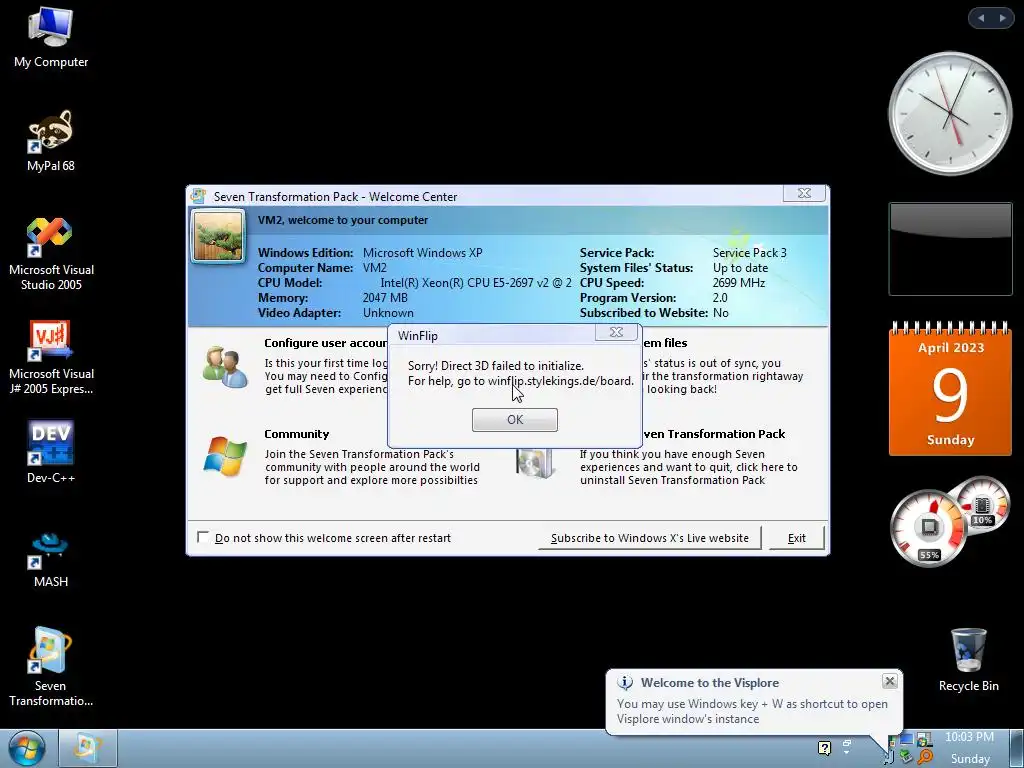
Task: Click the user picture thumbnail in Welcome Center
Action: 218,236
